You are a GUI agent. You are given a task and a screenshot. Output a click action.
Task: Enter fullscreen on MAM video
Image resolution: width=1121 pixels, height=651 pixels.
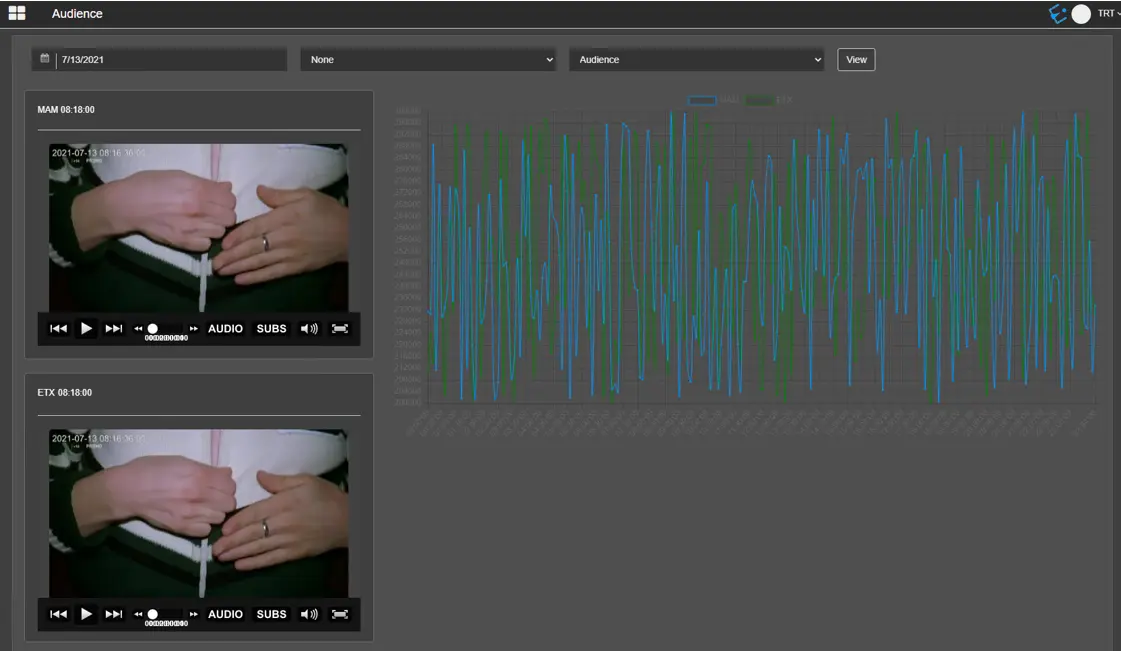pos(340,328)
